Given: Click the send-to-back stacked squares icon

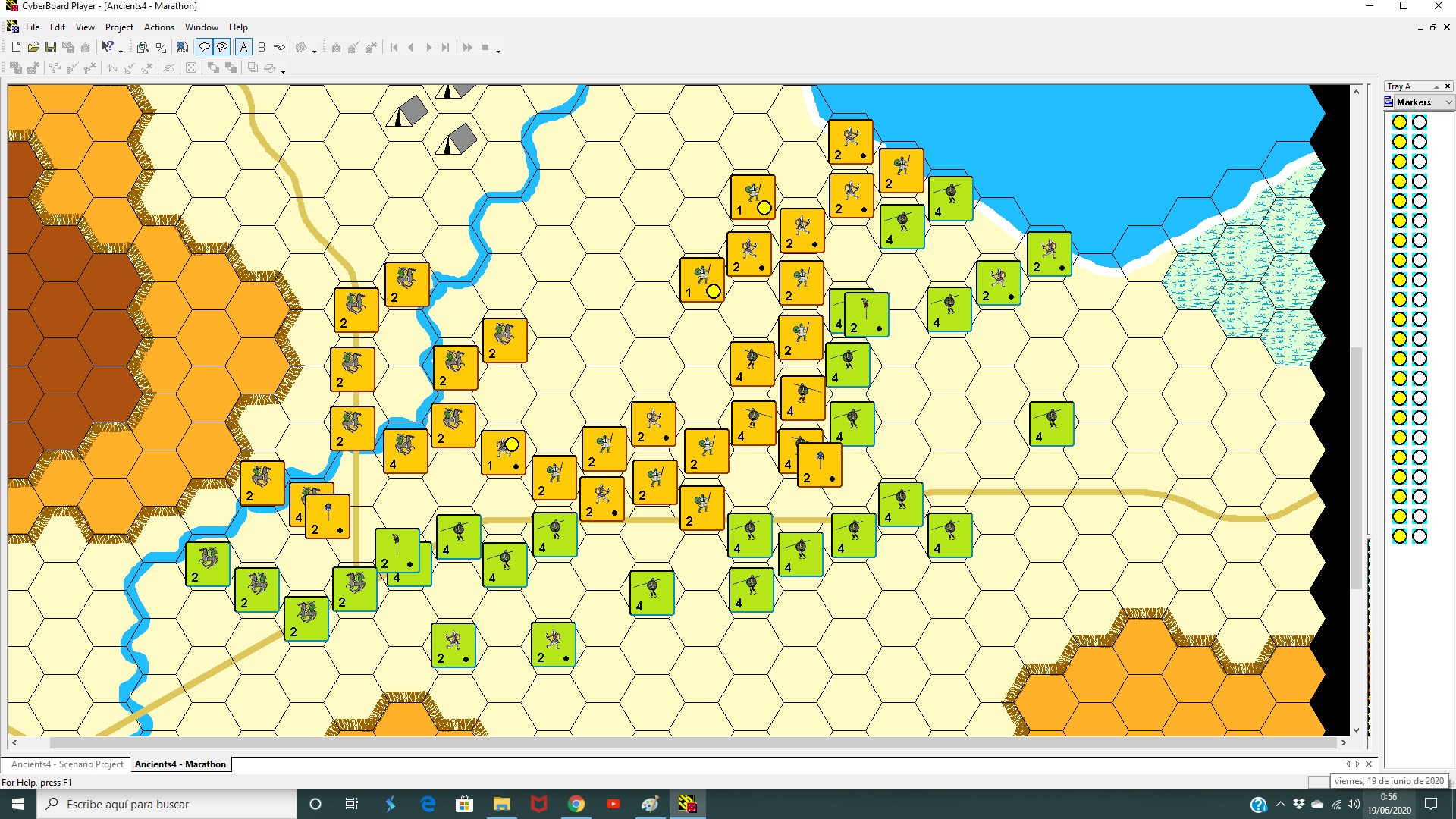Looking at the screenshot, I should (x=231, y=67).
